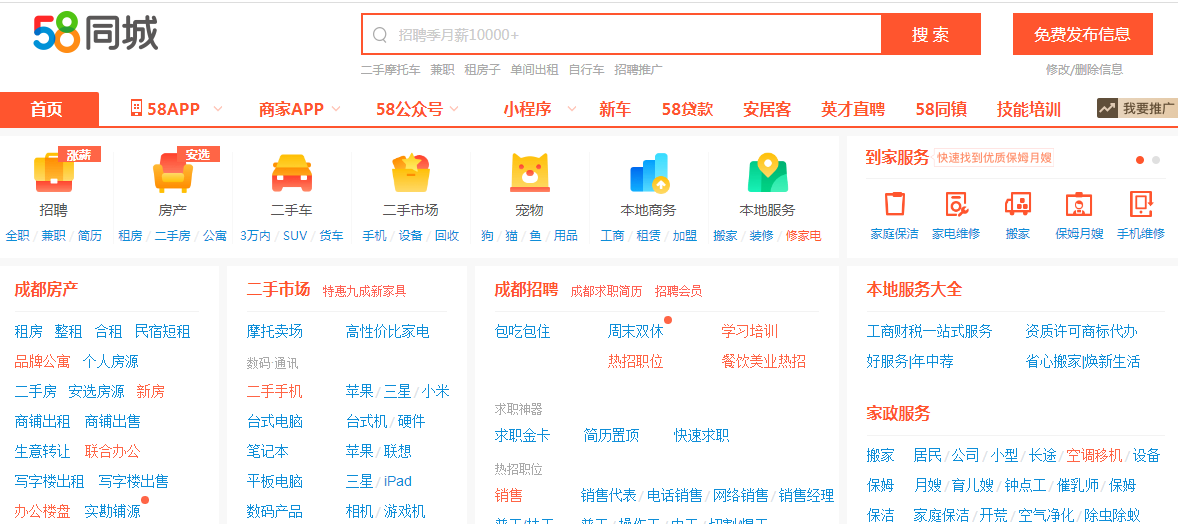
Task: Select the 保姆月嫂 service icon
Action: [x=1079, y=204]
